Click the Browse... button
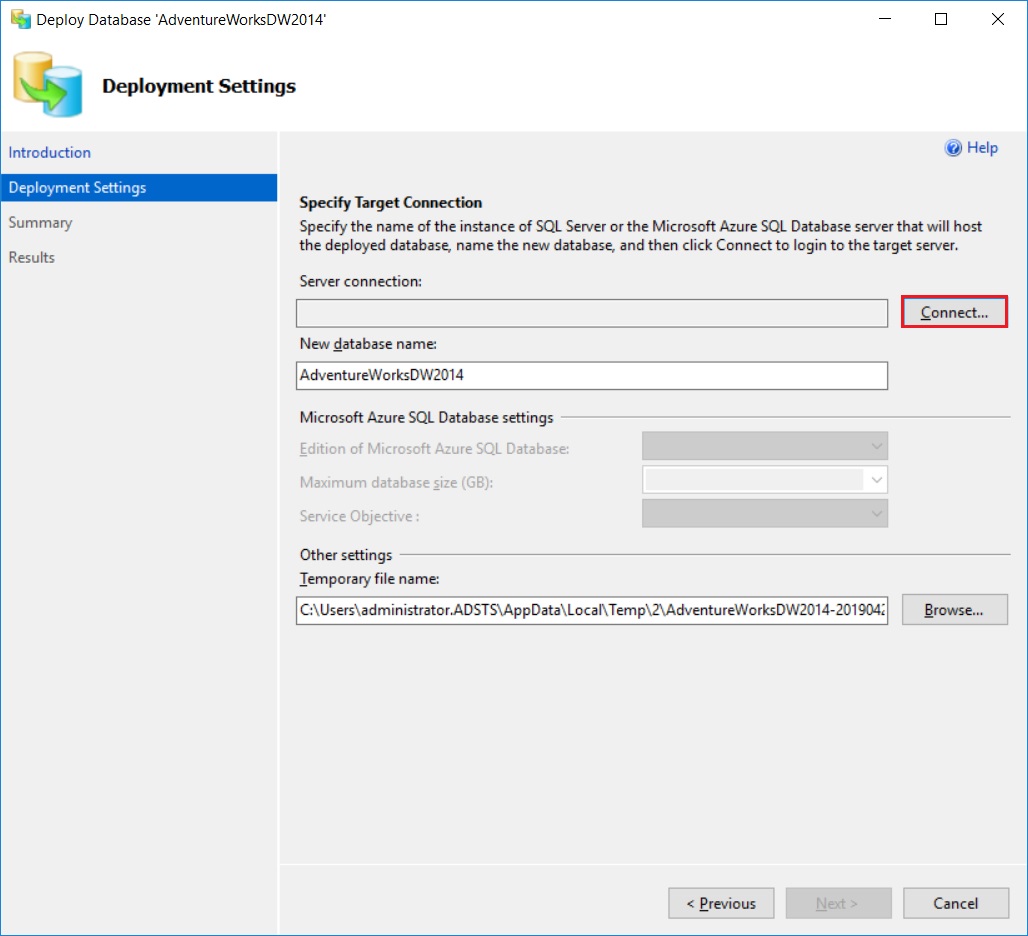This screenshot has height=936, width=1028. point(954,610)
